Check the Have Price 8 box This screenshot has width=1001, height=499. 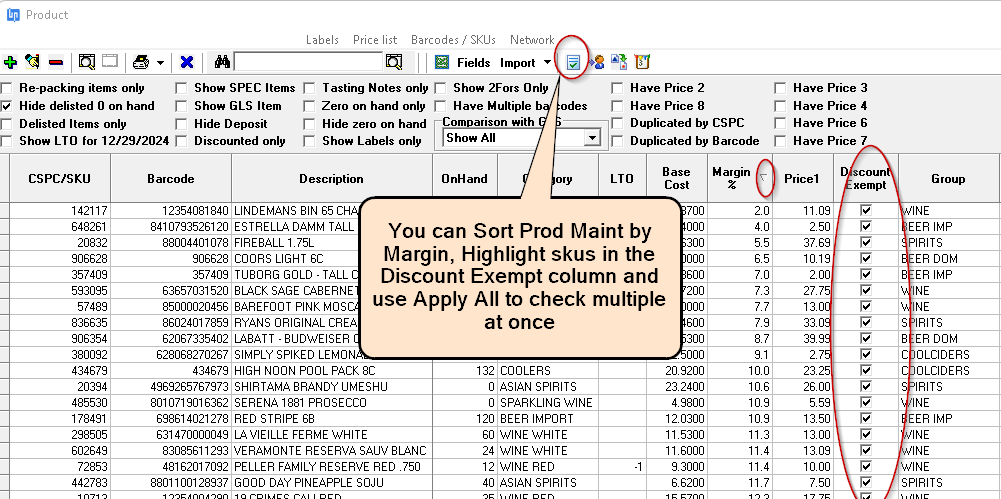tap(617, 106)
